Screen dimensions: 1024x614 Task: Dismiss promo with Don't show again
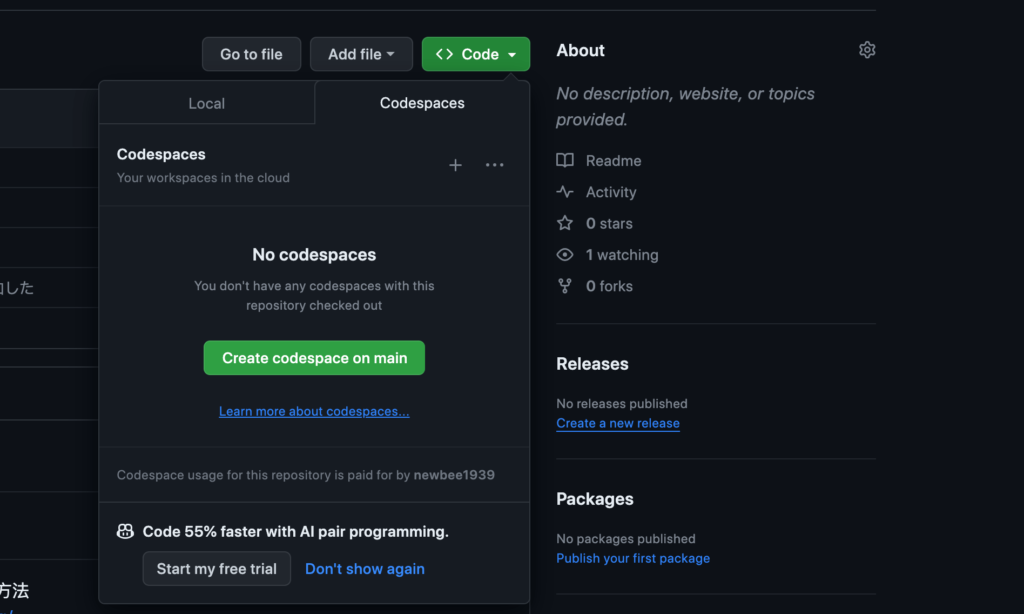[365, 568]
